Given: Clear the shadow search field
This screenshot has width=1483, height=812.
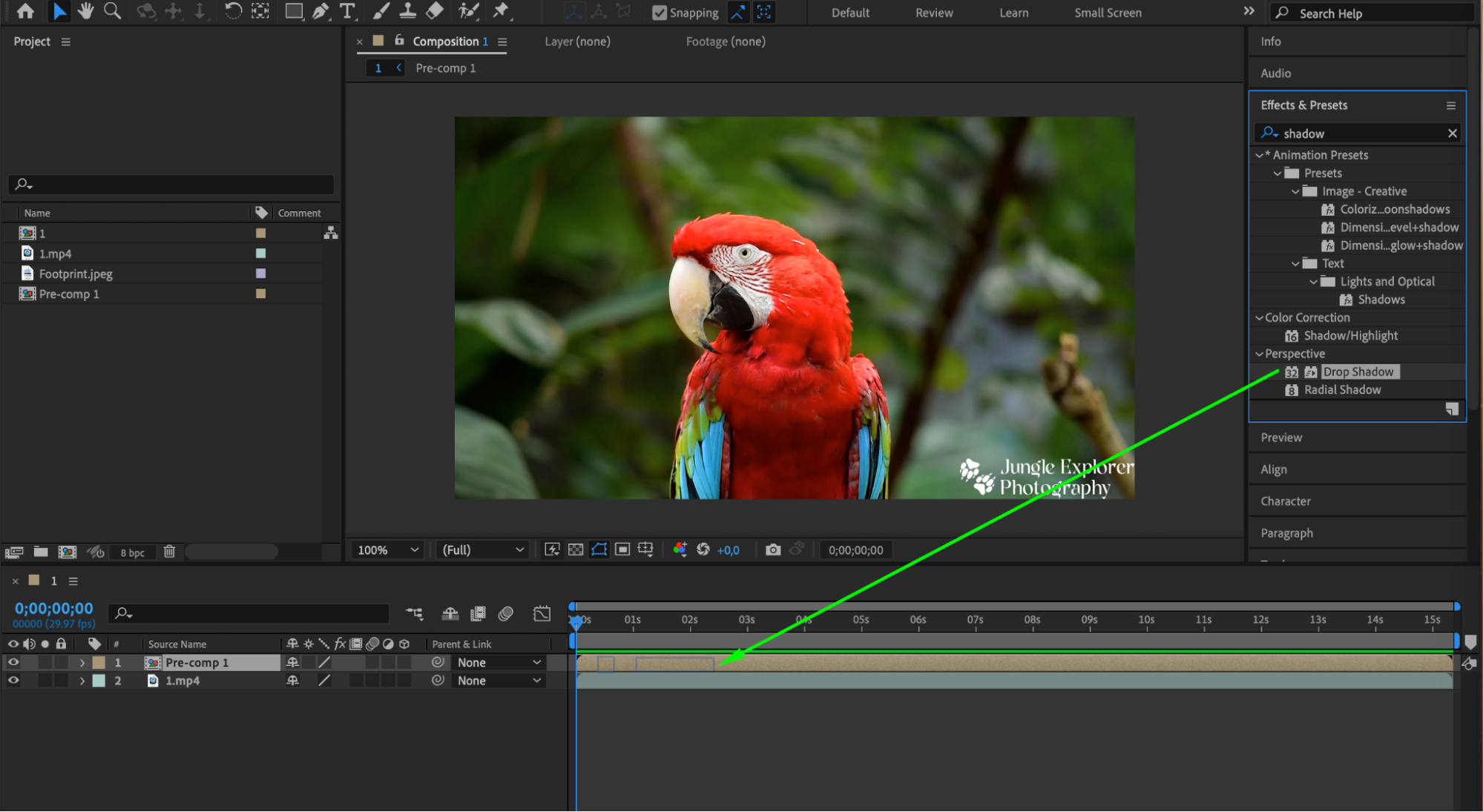Looking at the screenshot, I should 1452,133.
